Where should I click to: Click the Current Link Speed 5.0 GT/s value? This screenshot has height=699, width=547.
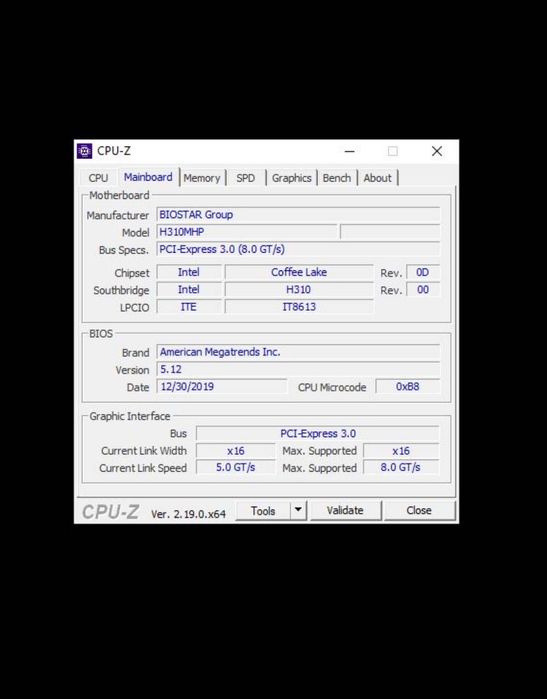[x=236, y=467]
